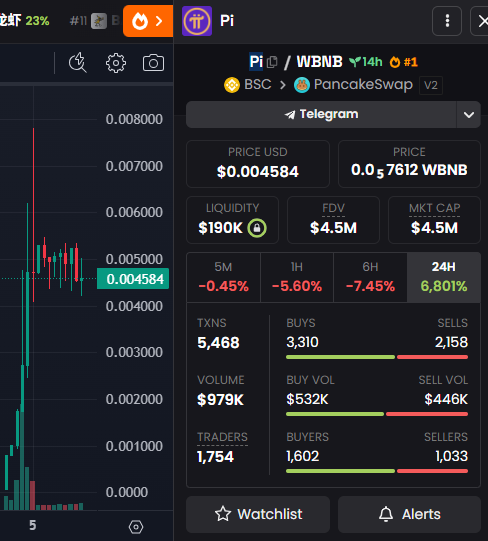Click the PRICE in WBNB box
This screenshot has height=541, width=488.
(x=409, y=164)
